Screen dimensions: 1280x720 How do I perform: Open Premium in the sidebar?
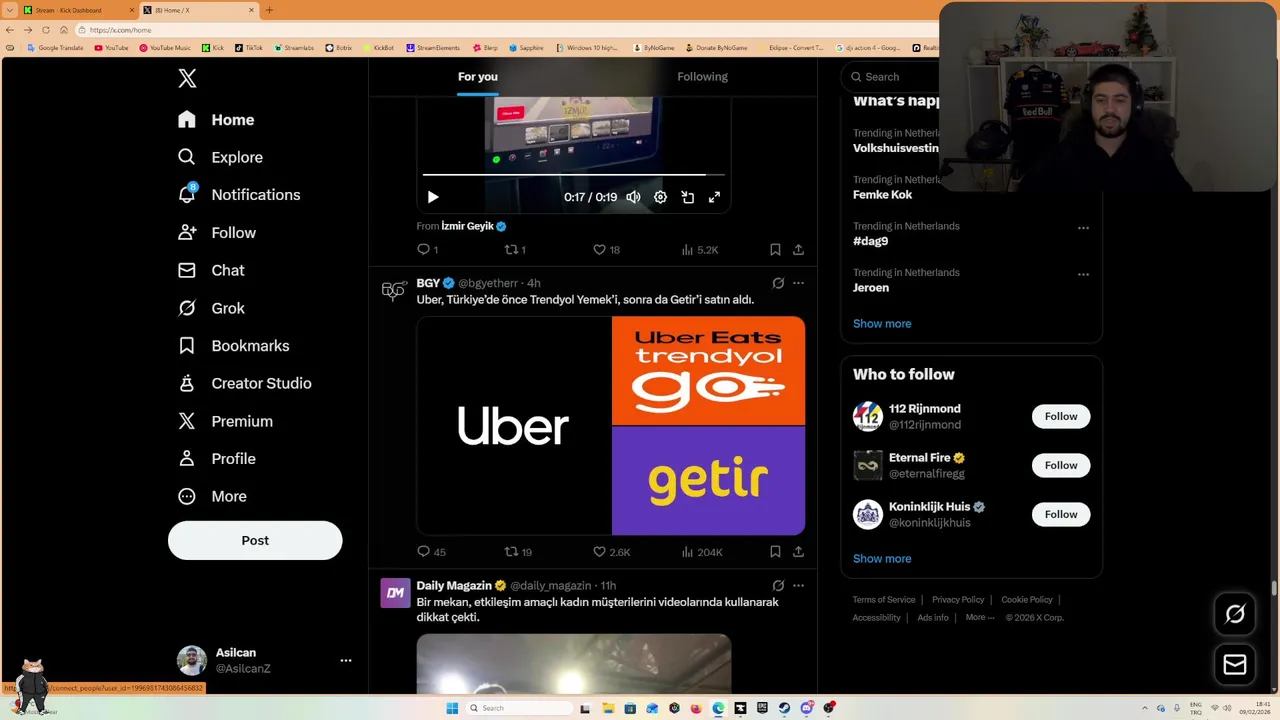(x=226, y=421)
